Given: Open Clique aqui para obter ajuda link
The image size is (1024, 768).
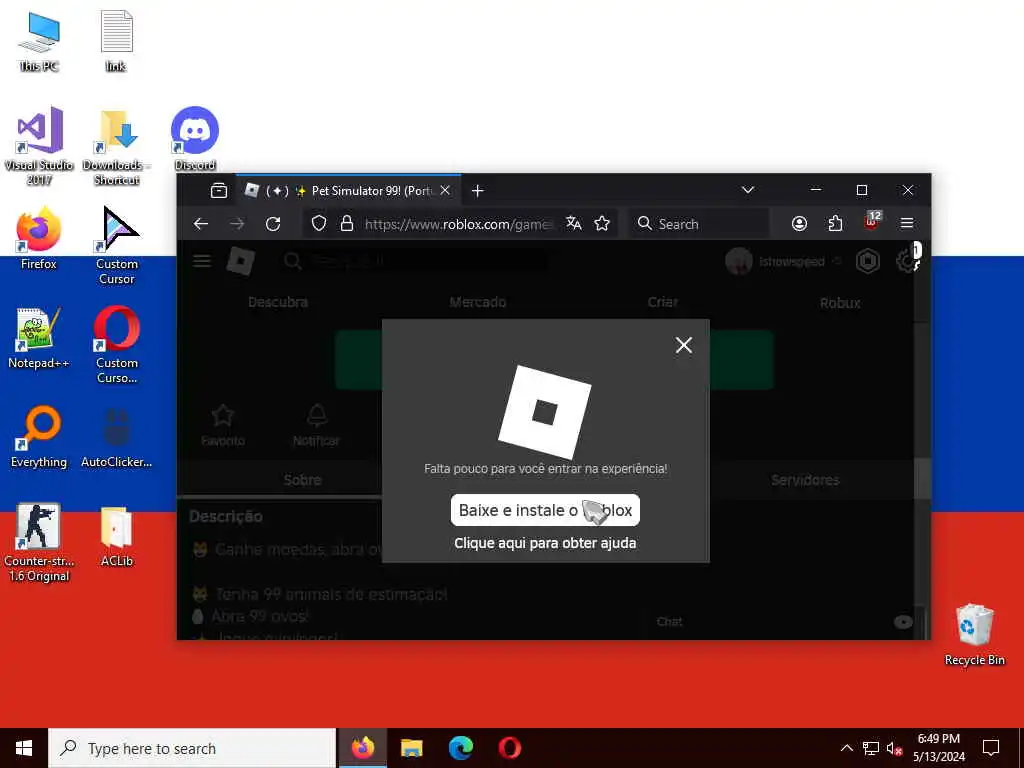Looking at the screenshot, I should pyautogui.click(x=545, y=543).
